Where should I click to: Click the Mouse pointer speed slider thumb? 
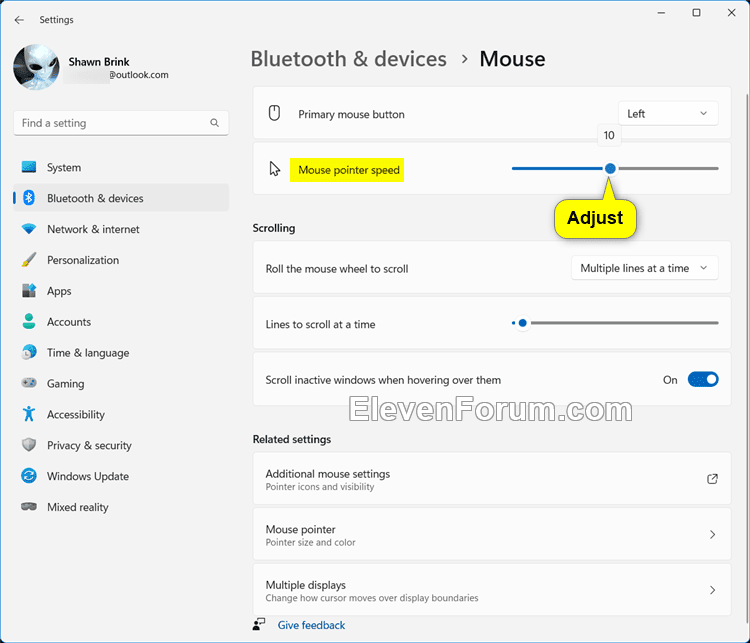610,168
